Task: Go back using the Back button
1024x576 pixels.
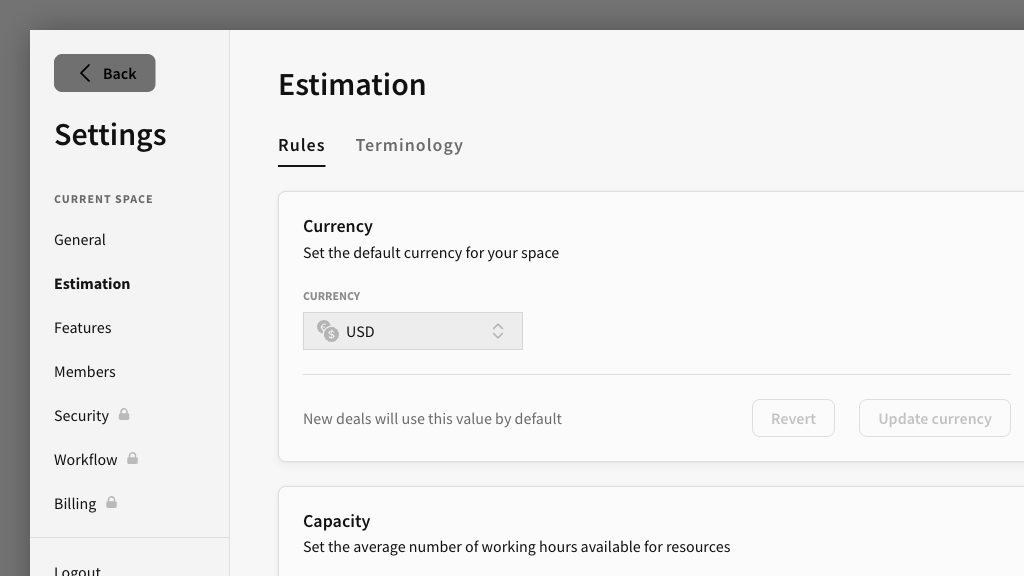Action: (105, 73)
